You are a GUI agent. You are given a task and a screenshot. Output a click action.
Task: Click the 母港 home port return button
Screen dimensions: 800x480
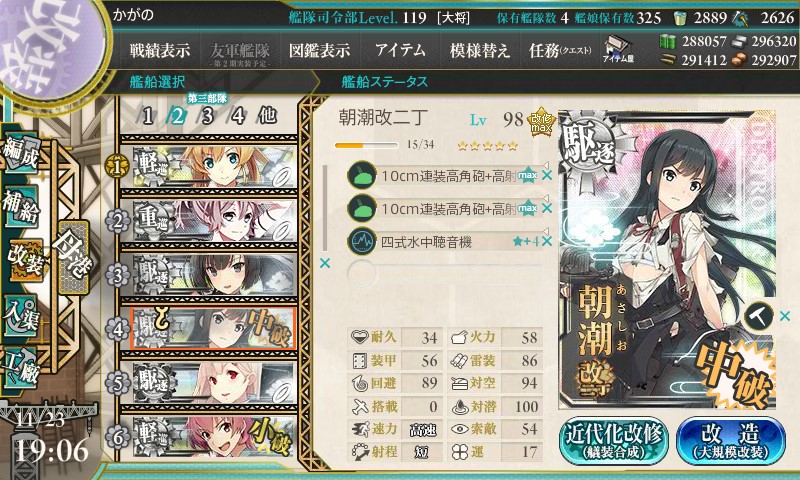click(x=73, y=258)
